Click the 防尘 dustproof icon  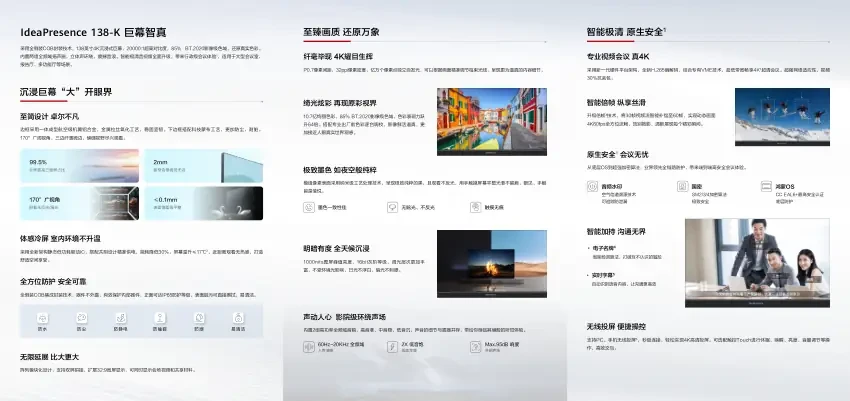(81, 318)
